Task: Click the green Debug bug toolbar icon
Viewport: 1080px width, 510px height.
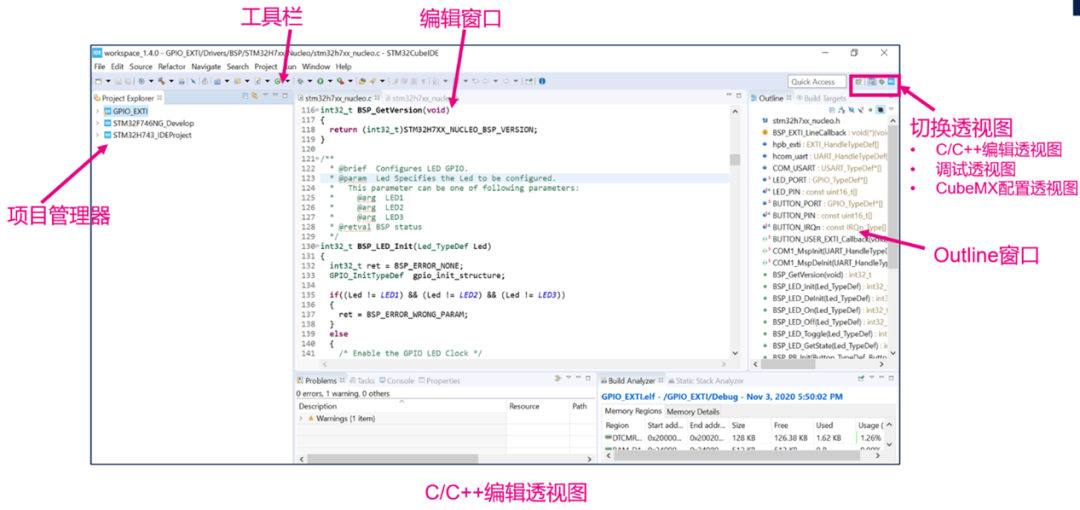Action: (x=300, y=81)
